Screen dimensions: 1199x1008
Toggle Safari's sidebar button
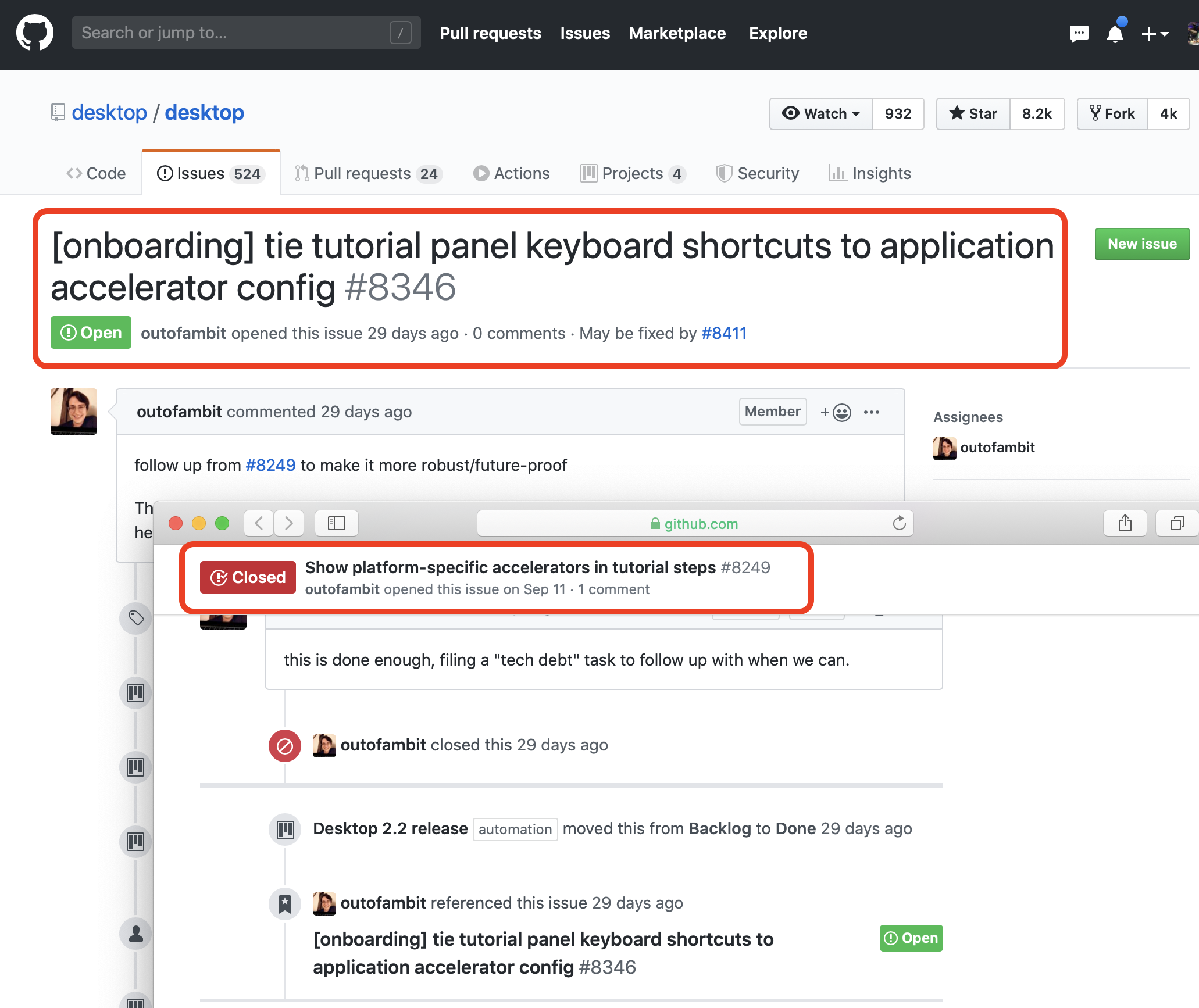[337, 523]
